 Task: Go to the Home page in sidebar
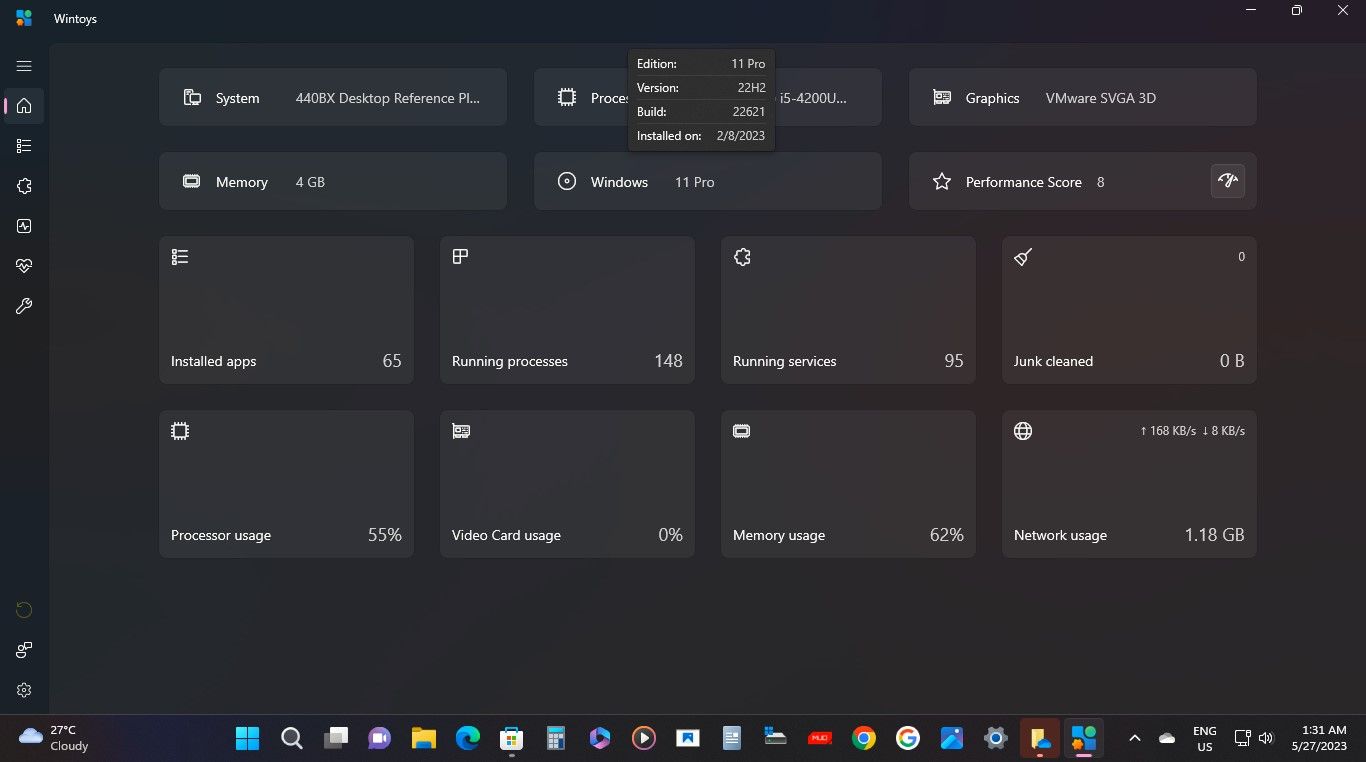tap(24, 106)
